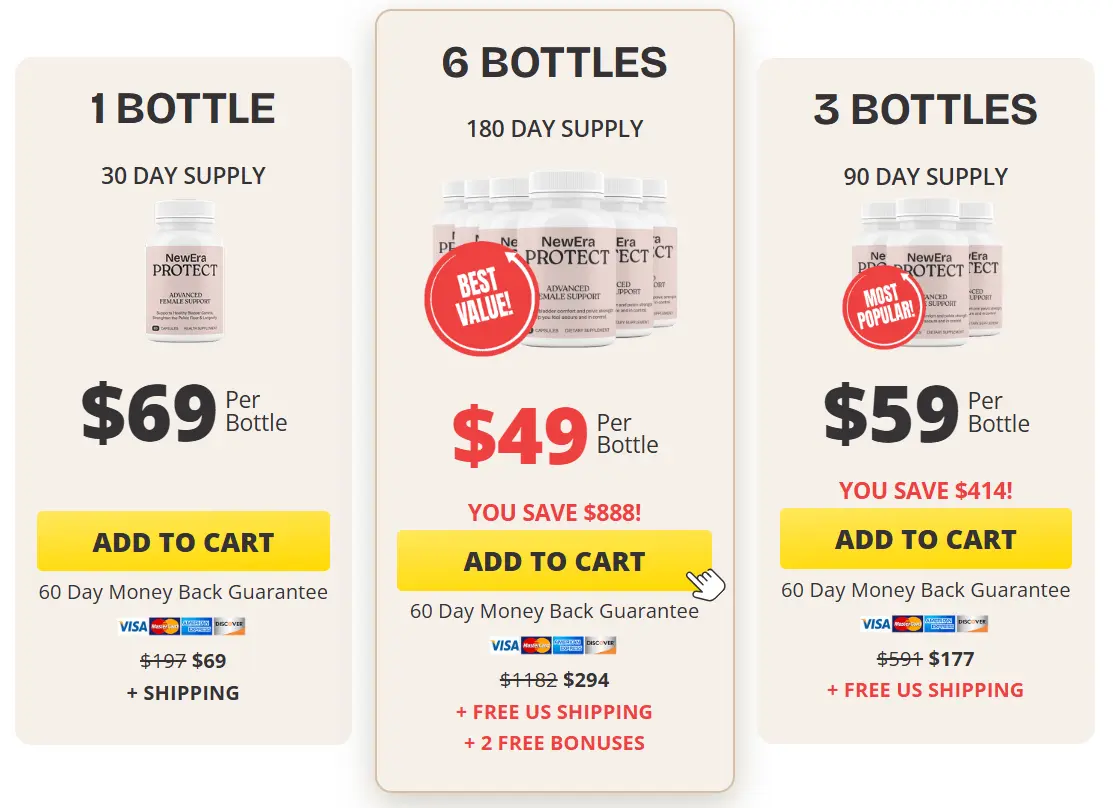
Task: Click the + 2 FREE BONUSES text
Action: point(554,743)
